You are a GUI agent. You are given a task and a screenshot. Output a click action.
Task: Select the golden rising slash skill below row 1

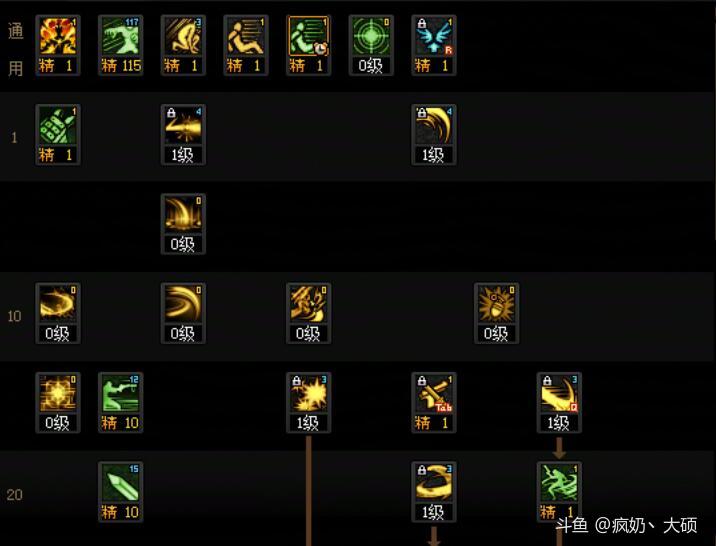click(183, 224)
